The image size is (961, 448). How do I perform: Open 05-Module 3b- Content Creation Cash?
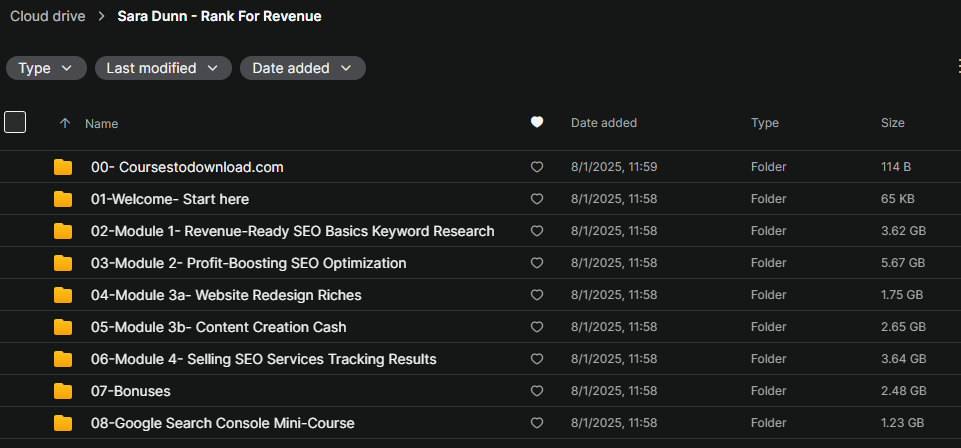coord(218,327)
